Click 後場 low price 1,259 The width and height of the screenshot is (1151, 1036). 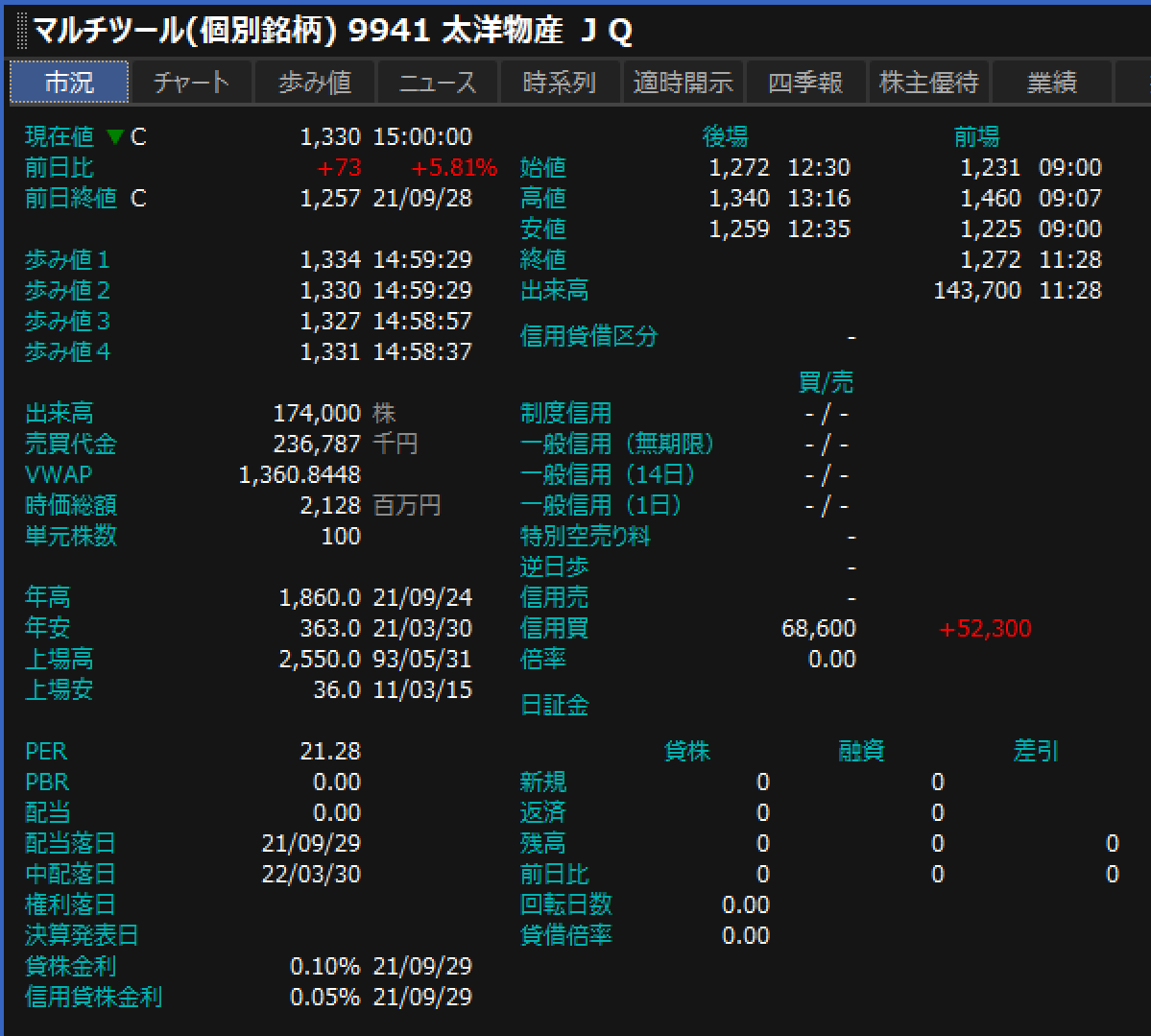[x=739, y=229]
